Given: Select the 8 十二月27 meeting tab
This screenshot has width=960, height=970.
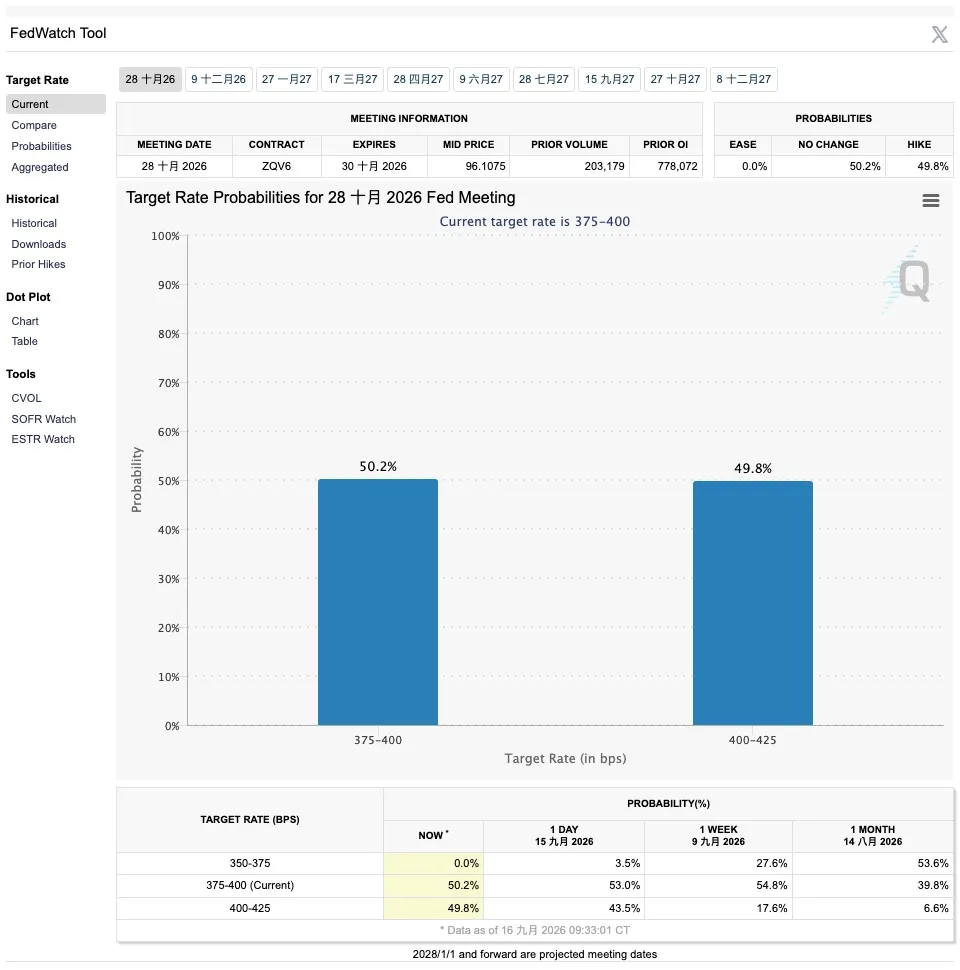Looking at the screenshot, I should click(744, 79).
